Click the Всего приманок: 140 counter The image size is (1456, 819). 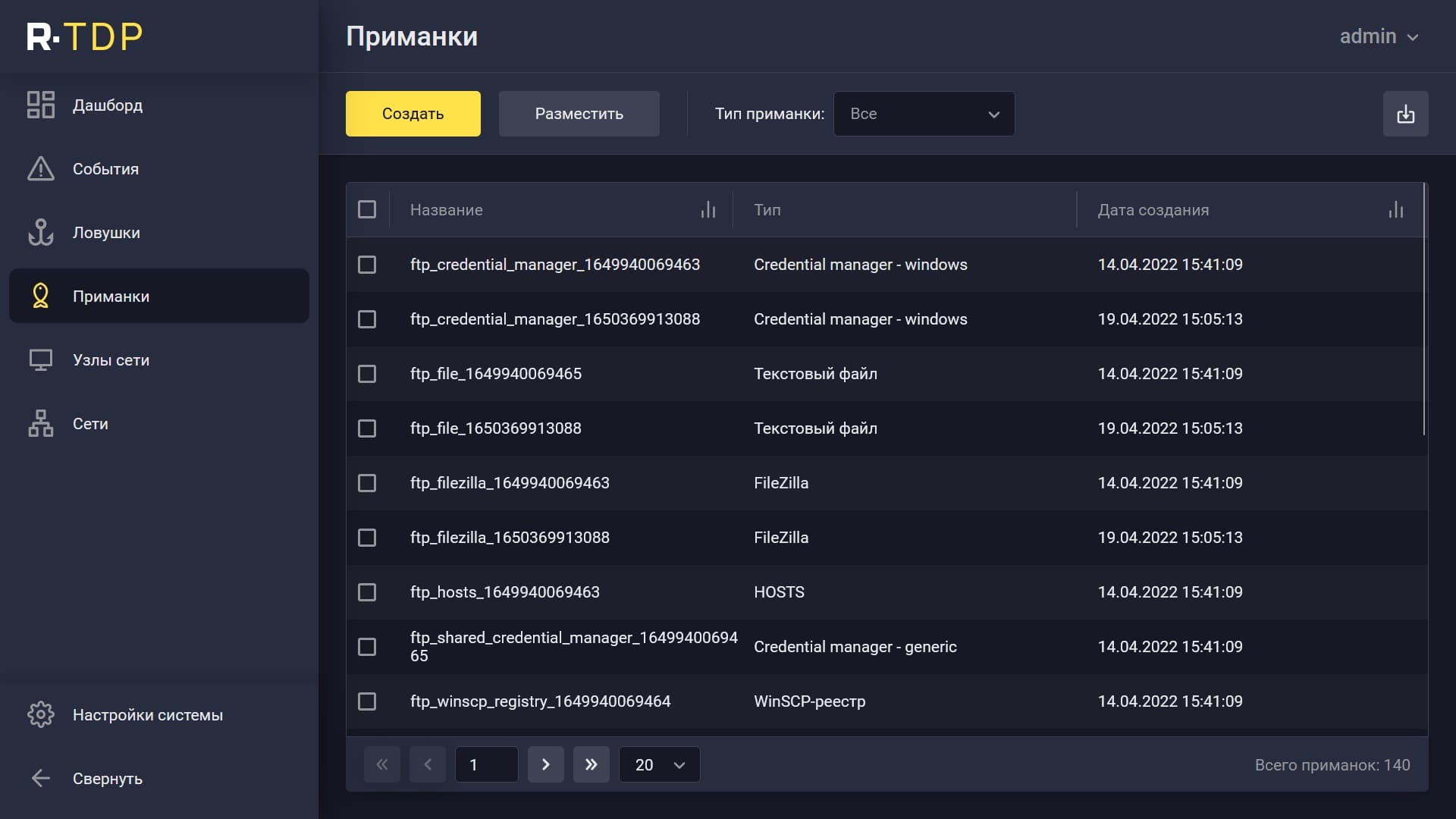click(1332, 765)
